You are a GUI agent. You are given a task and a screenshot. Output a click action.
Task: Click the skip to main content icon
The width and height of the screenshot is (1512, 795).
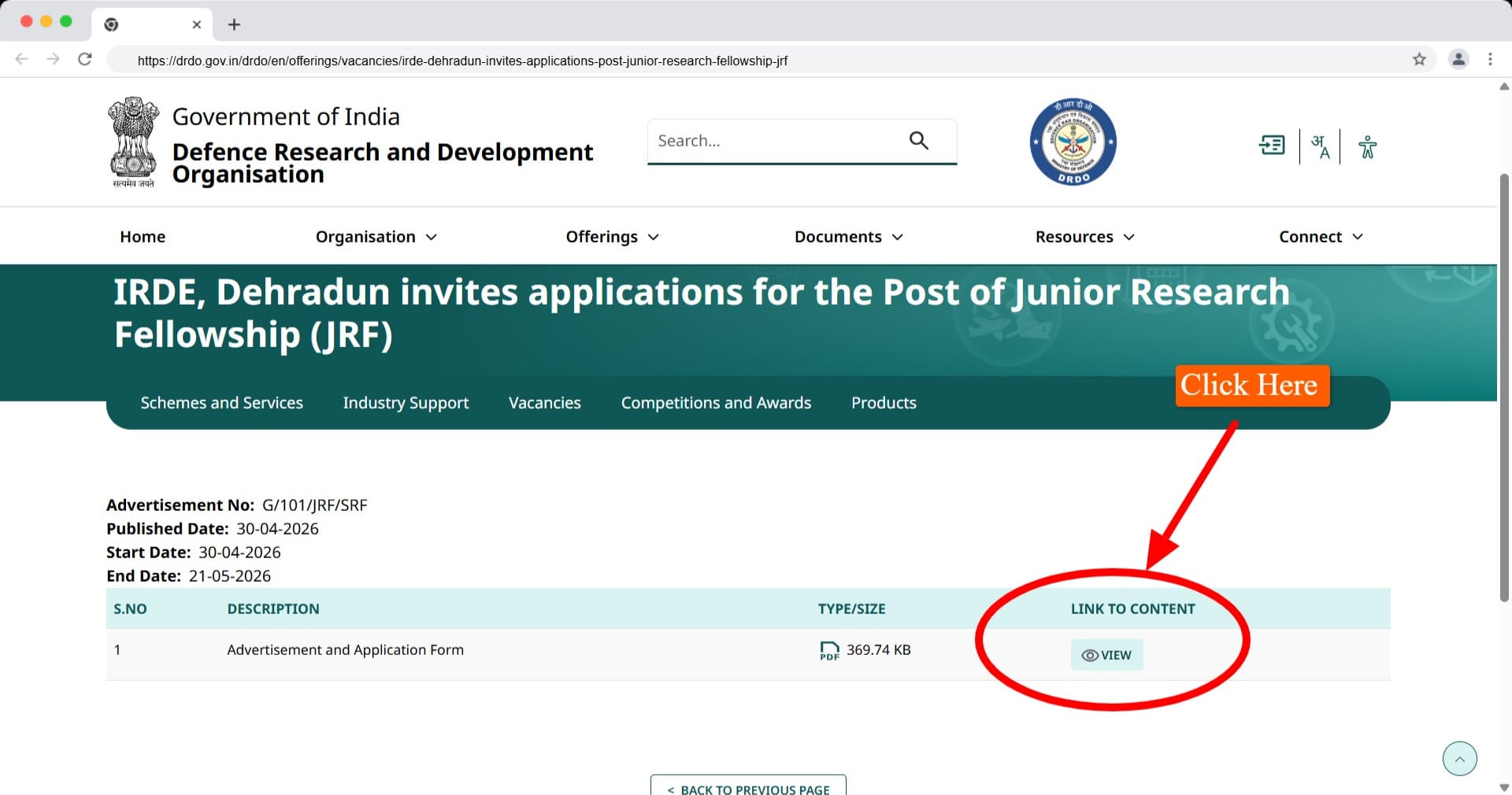[1272, 146]
